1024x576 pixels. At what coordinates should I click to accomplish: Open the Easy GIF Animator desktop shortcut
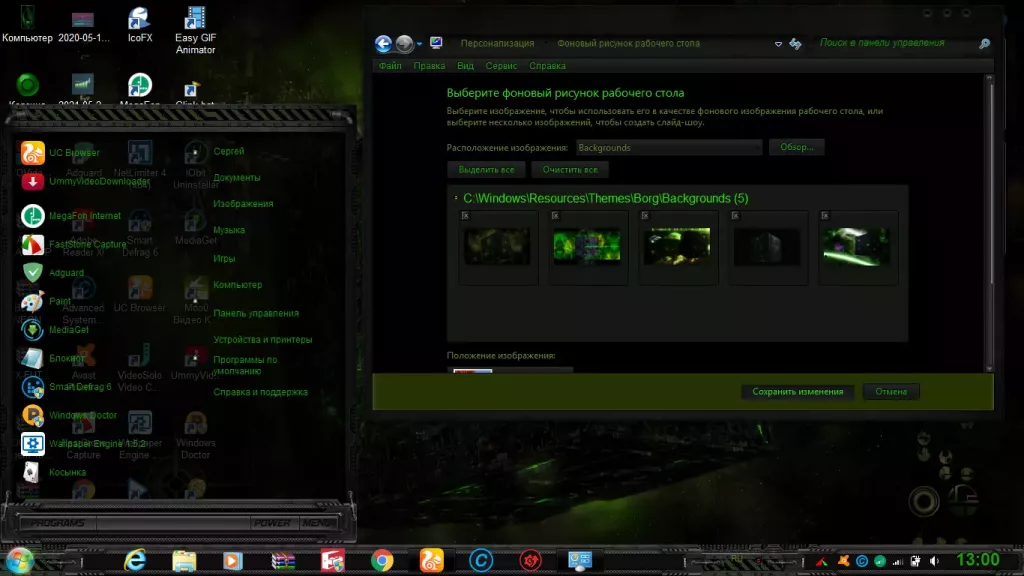(x=195, y=30)
